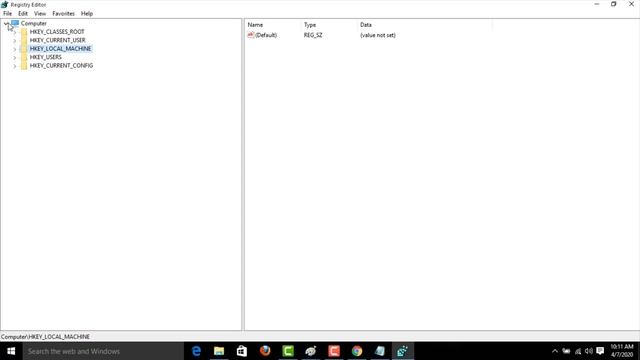Viewport: 640px width, 360px height.
Task: Open the Help menu
Action: tap(87, 13)
